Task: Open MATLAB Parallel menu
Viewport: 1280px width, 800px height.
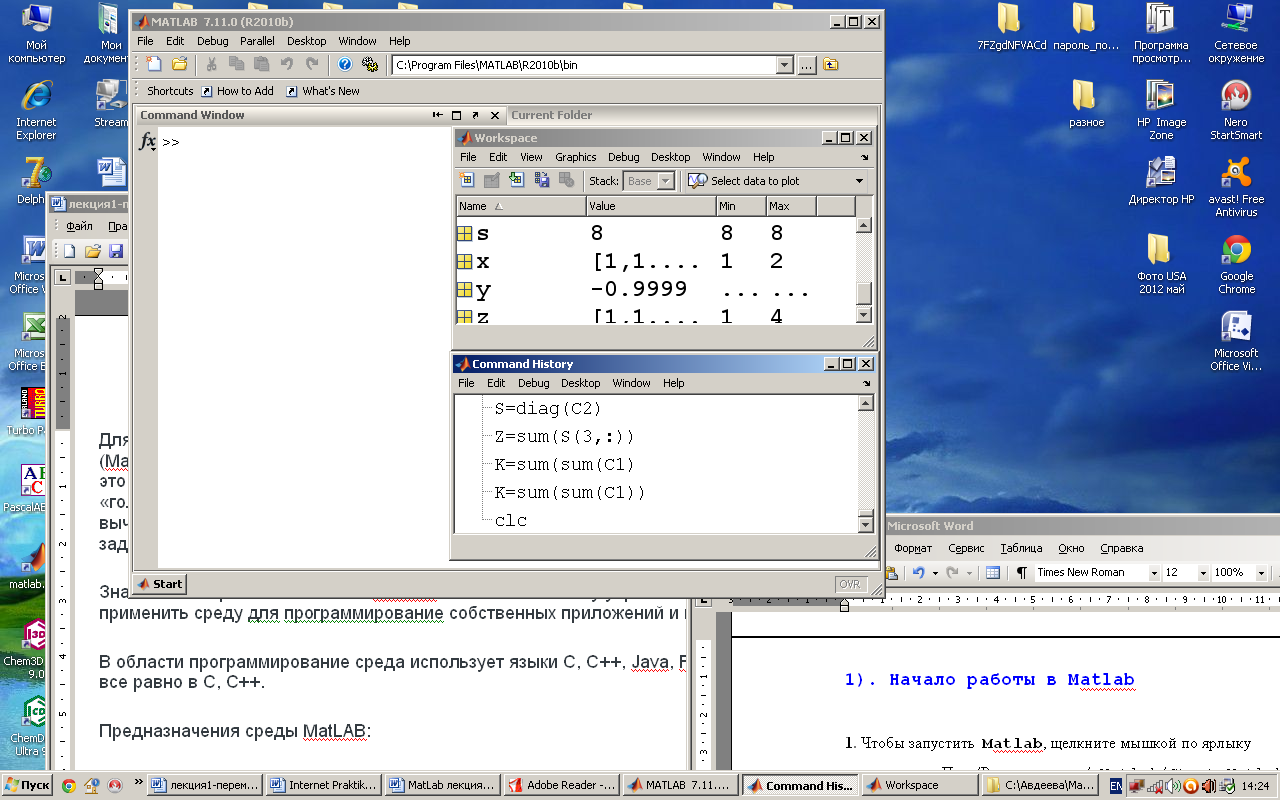Action: pos(257,41)
